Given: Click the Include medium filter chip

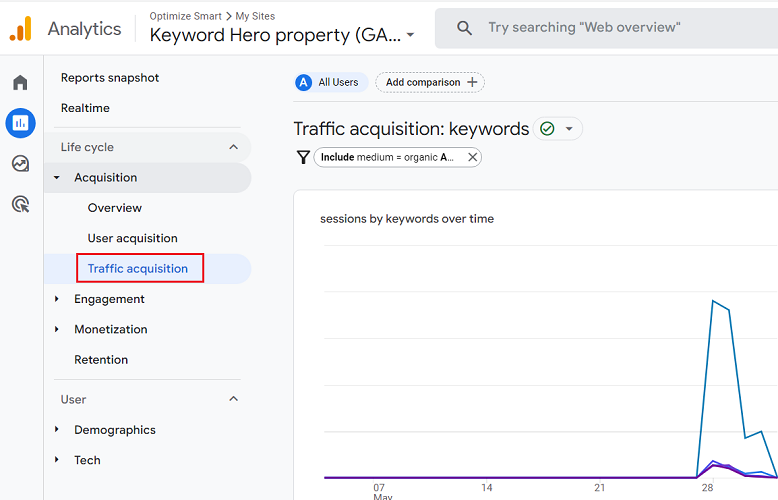Looking at the screenshot, I should click(x=397, y=157).
